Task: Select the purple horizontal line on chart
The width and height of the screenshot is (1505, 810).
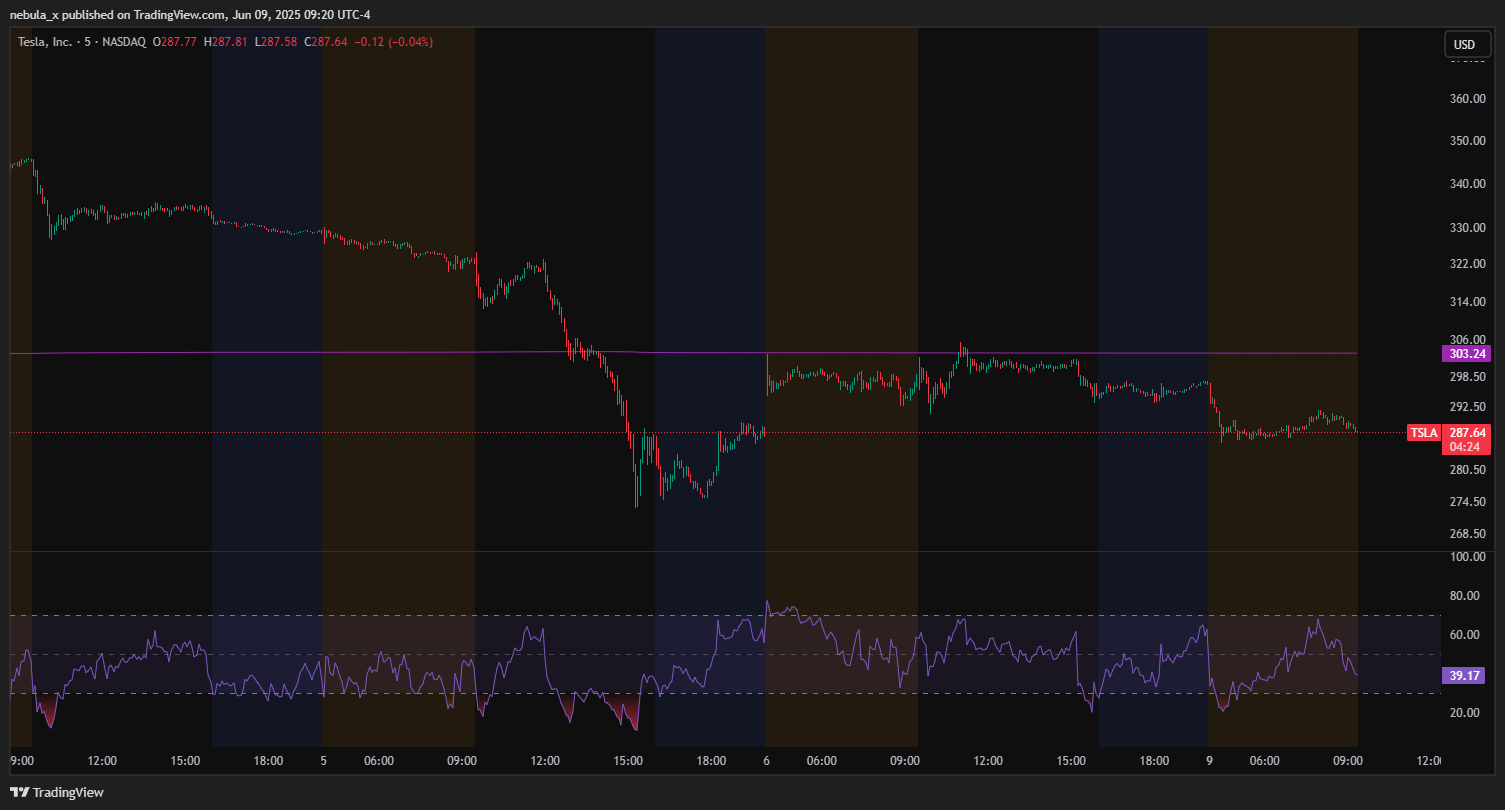Action: coord(683,353)
